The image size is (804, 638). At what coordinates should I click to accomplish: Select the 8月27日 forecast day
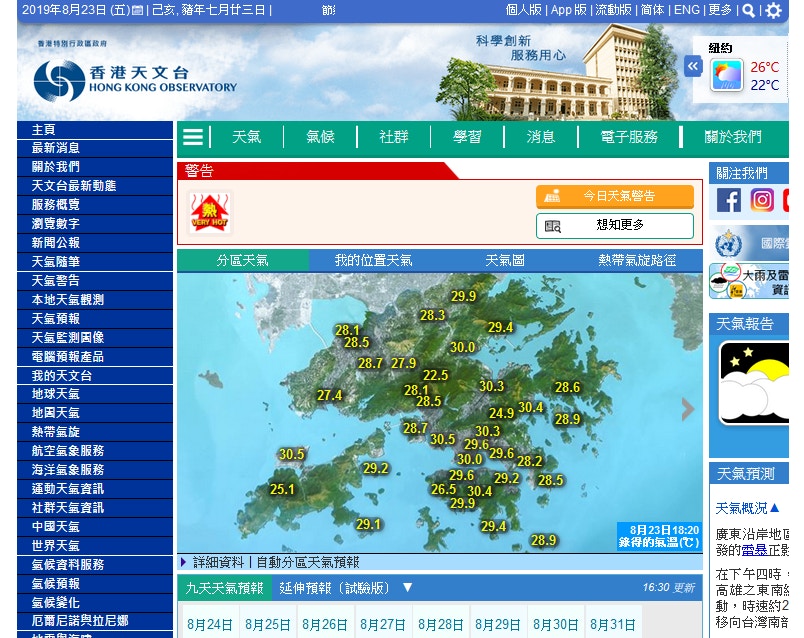(x=383, y=624)
